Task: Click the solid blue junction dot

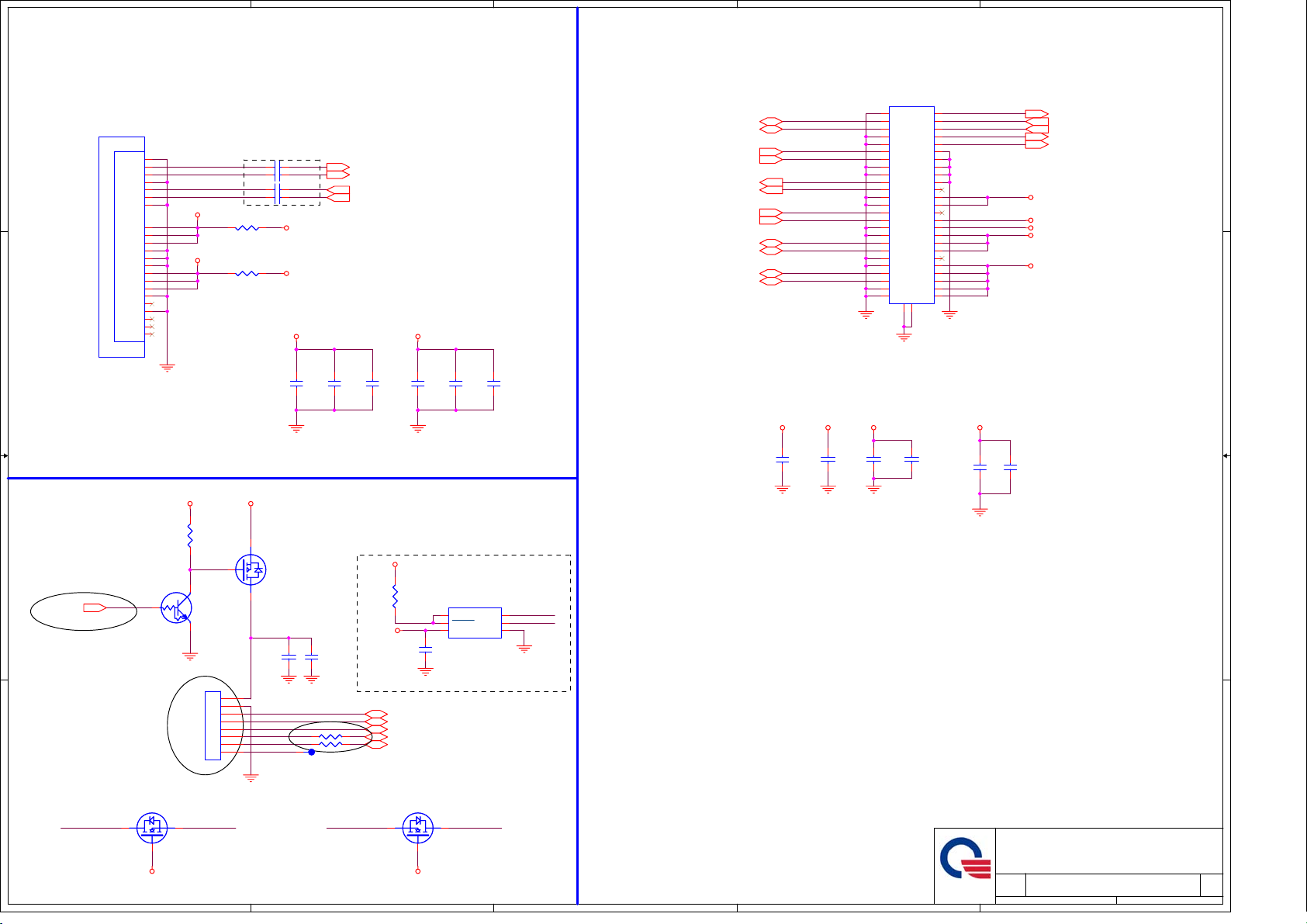Action: (311, 752)
